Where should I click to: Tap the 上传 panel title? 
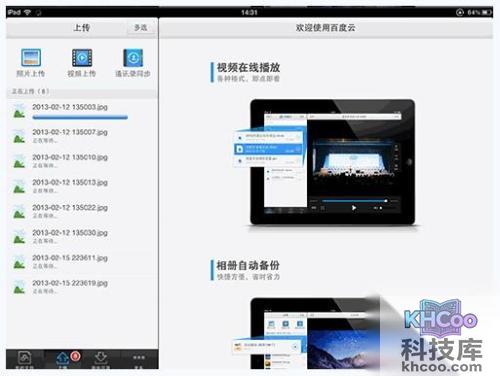82,28
